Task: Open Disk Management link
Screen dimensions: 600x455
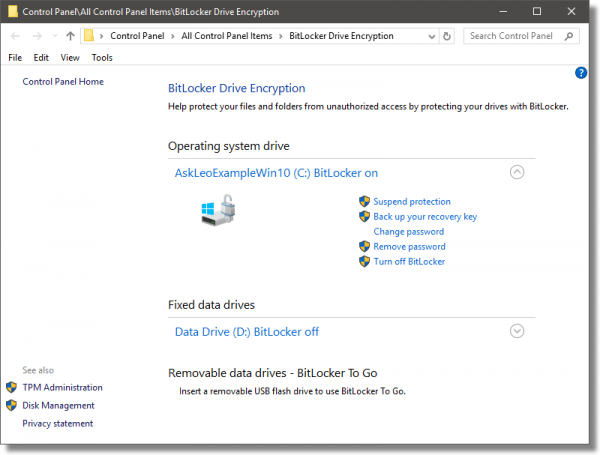Action: click(x=58, y=405)
